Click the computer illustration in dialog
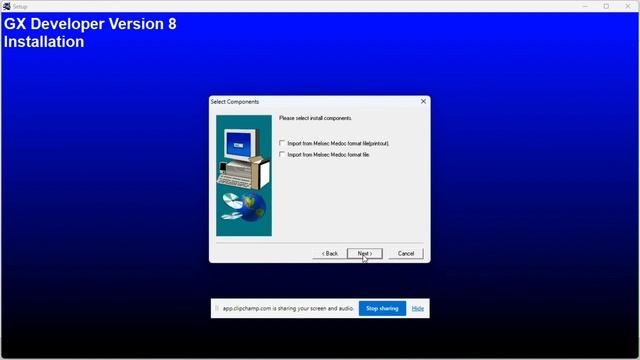640x360 pixels. pyautogui.click(x=244, y=176)
